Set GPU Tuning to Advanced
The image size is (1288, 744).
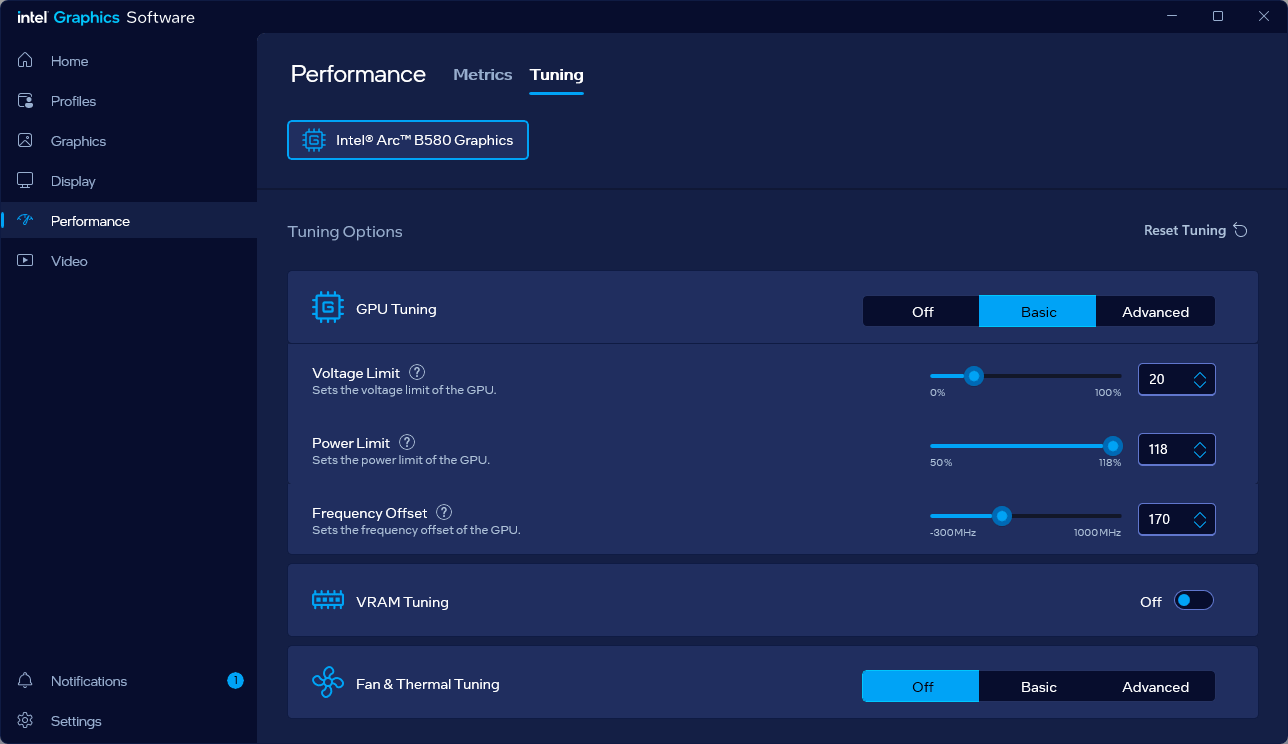coord(1155,312)
